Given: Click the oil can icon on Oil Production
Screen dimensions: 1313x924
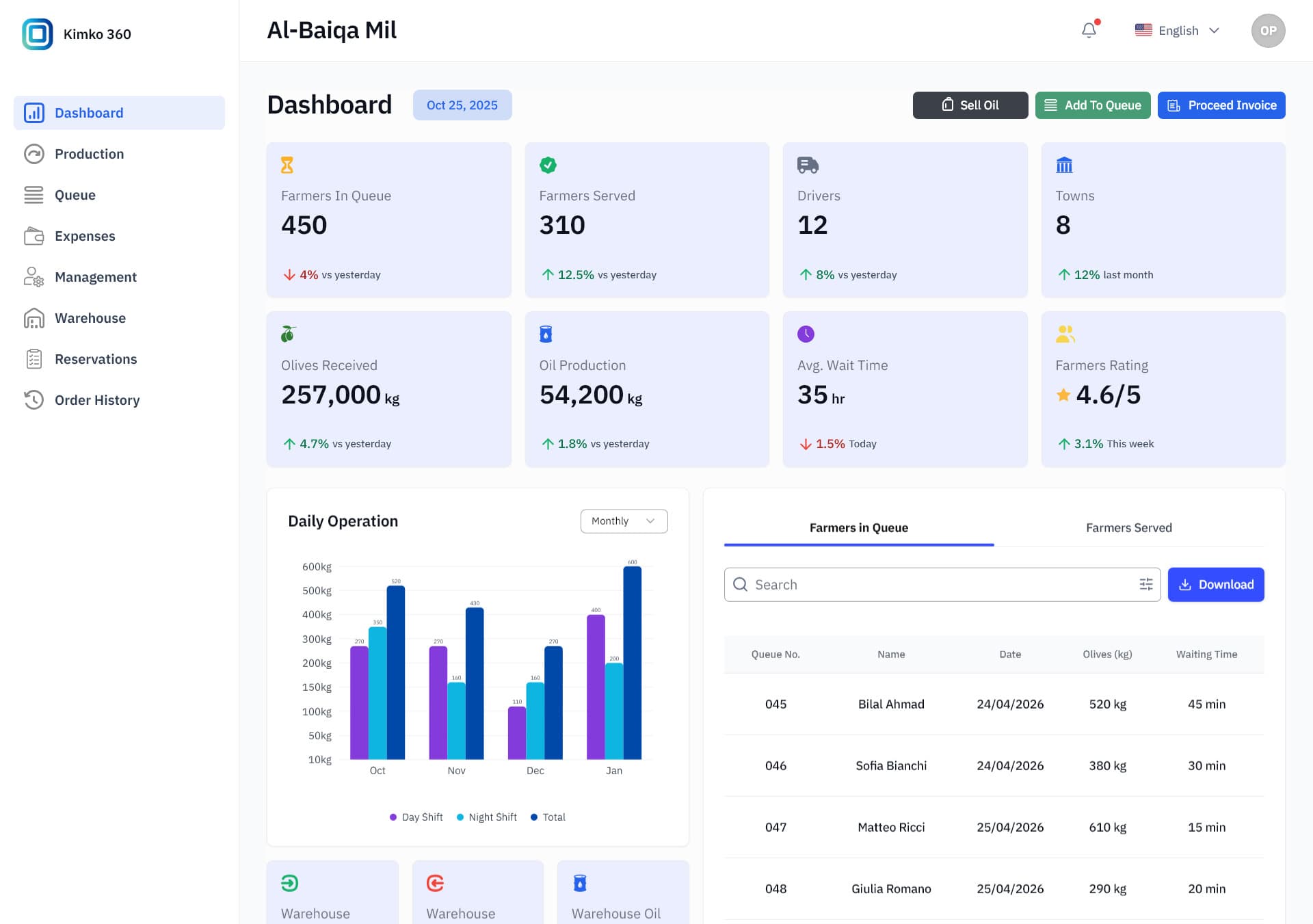Looking at the screenshot, I should point(546,334).
